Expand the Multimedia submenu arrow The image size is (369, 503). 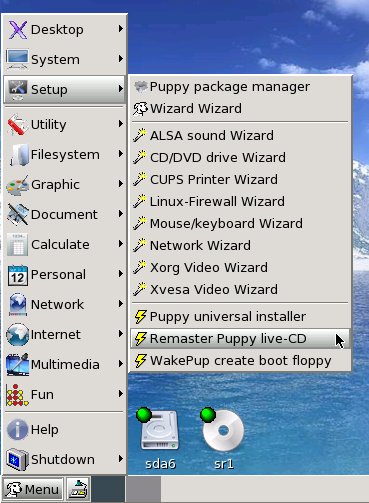coord(121,364)
